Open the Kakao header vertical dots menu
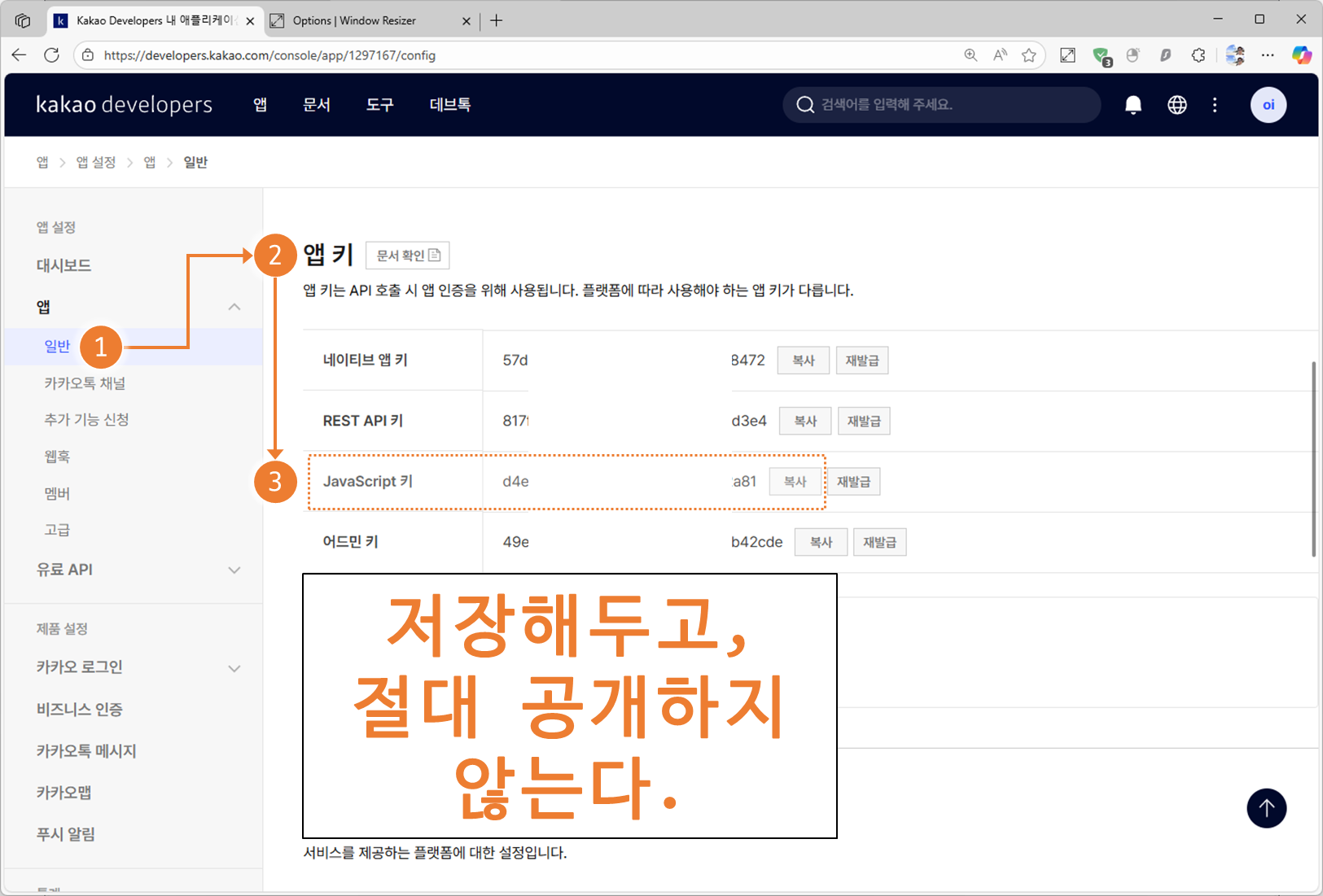 click(1215, 105)
